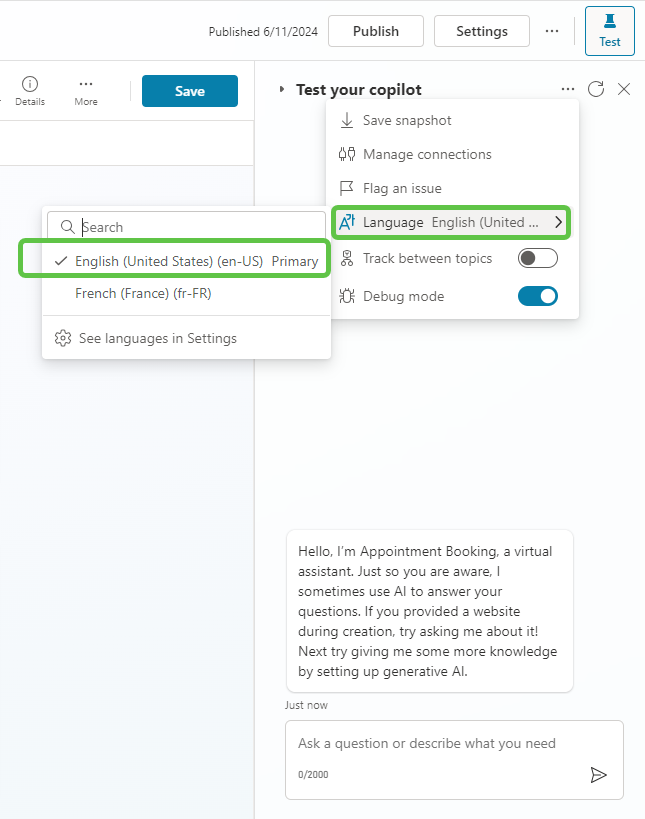The image size is (645, 819).
Task: Collapse the Test your copilot triangle
Action: 282,89
